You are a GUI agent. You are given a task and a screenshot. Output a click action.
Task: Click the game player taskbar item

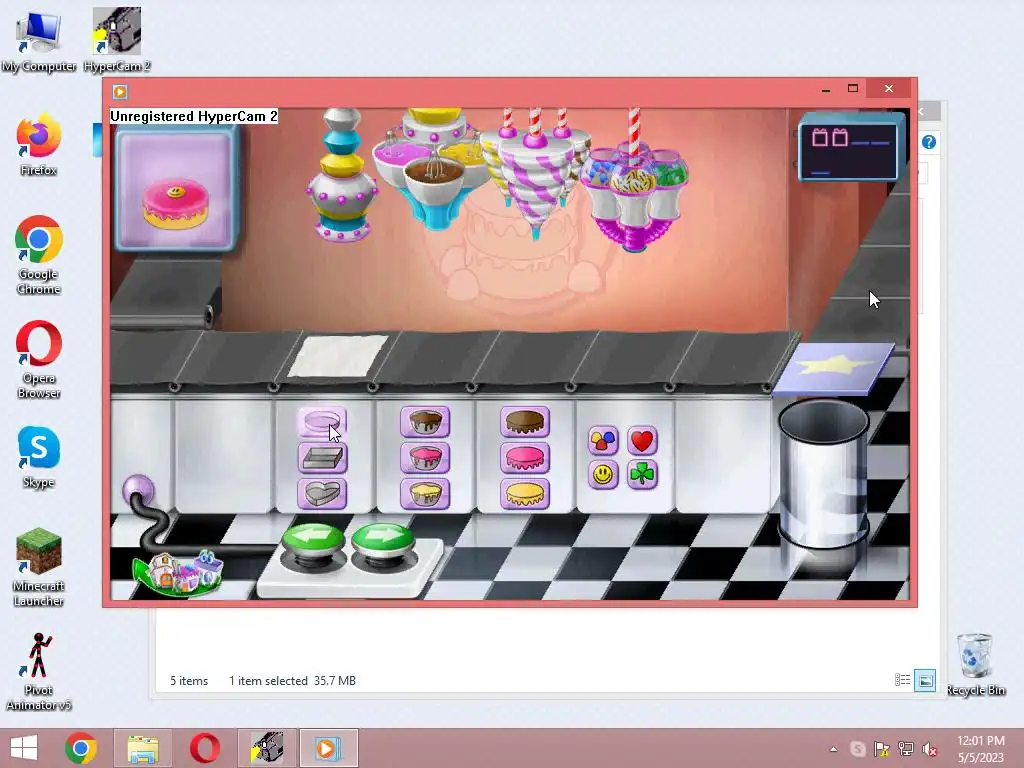click(x=328, y=748)
